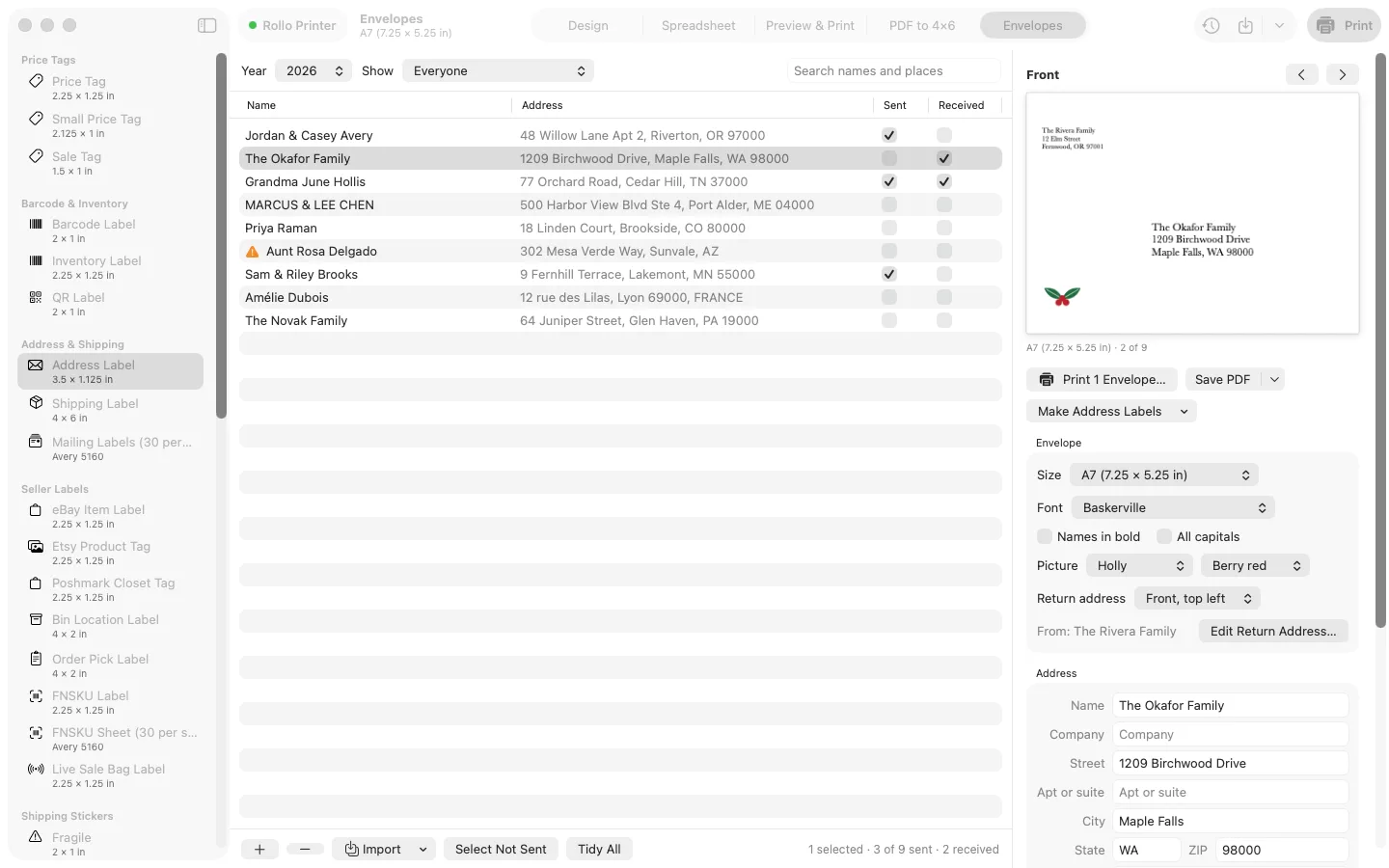Viewport: 1389px width, 868px height.
Task: Mark The Novak Family as Received
Action: point(944,320)
